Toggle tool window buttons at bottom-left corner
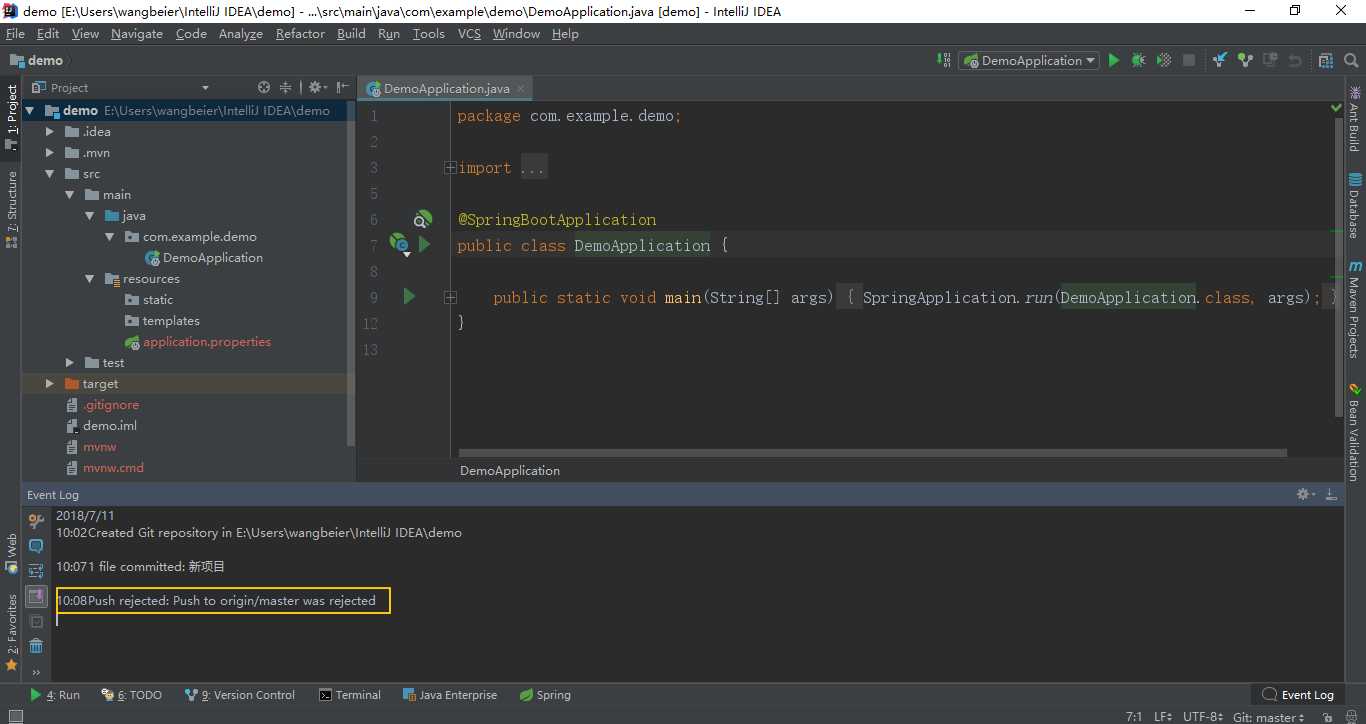This screenshot has width=1366, height=724. point(16,716)
